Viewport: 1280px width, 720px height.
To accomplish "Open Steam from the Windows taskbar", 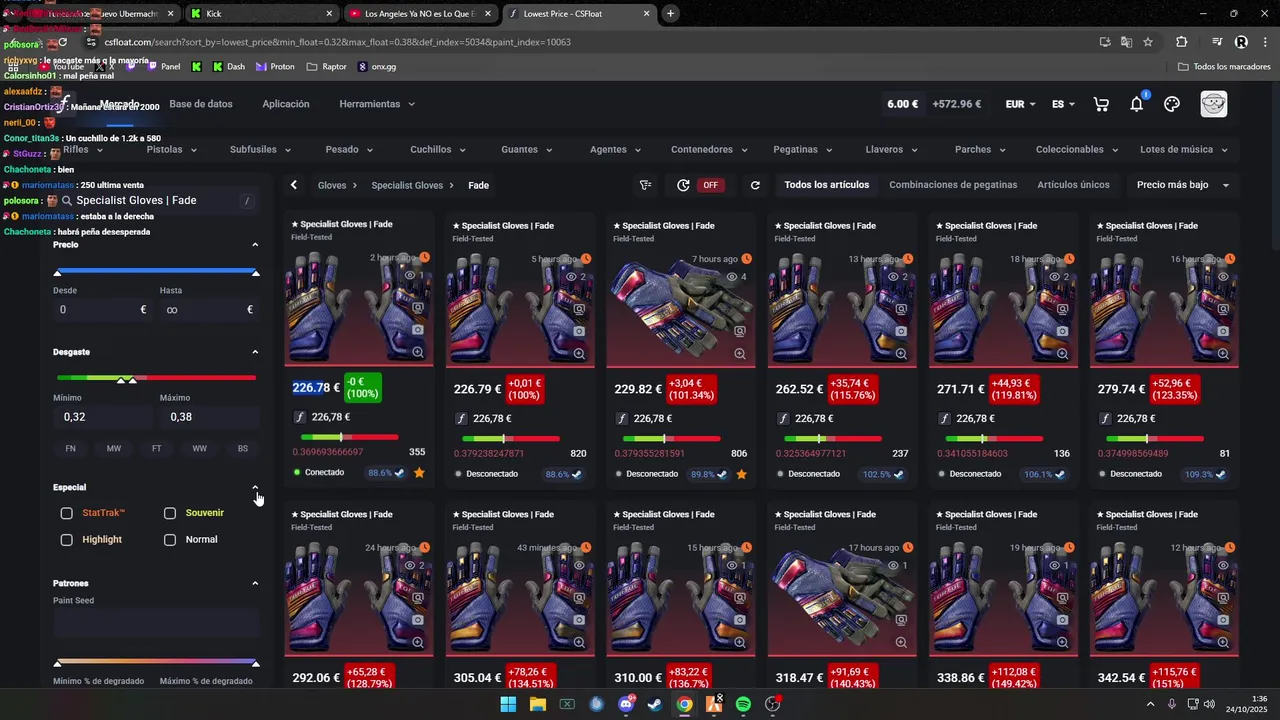I will pos(654,704).
